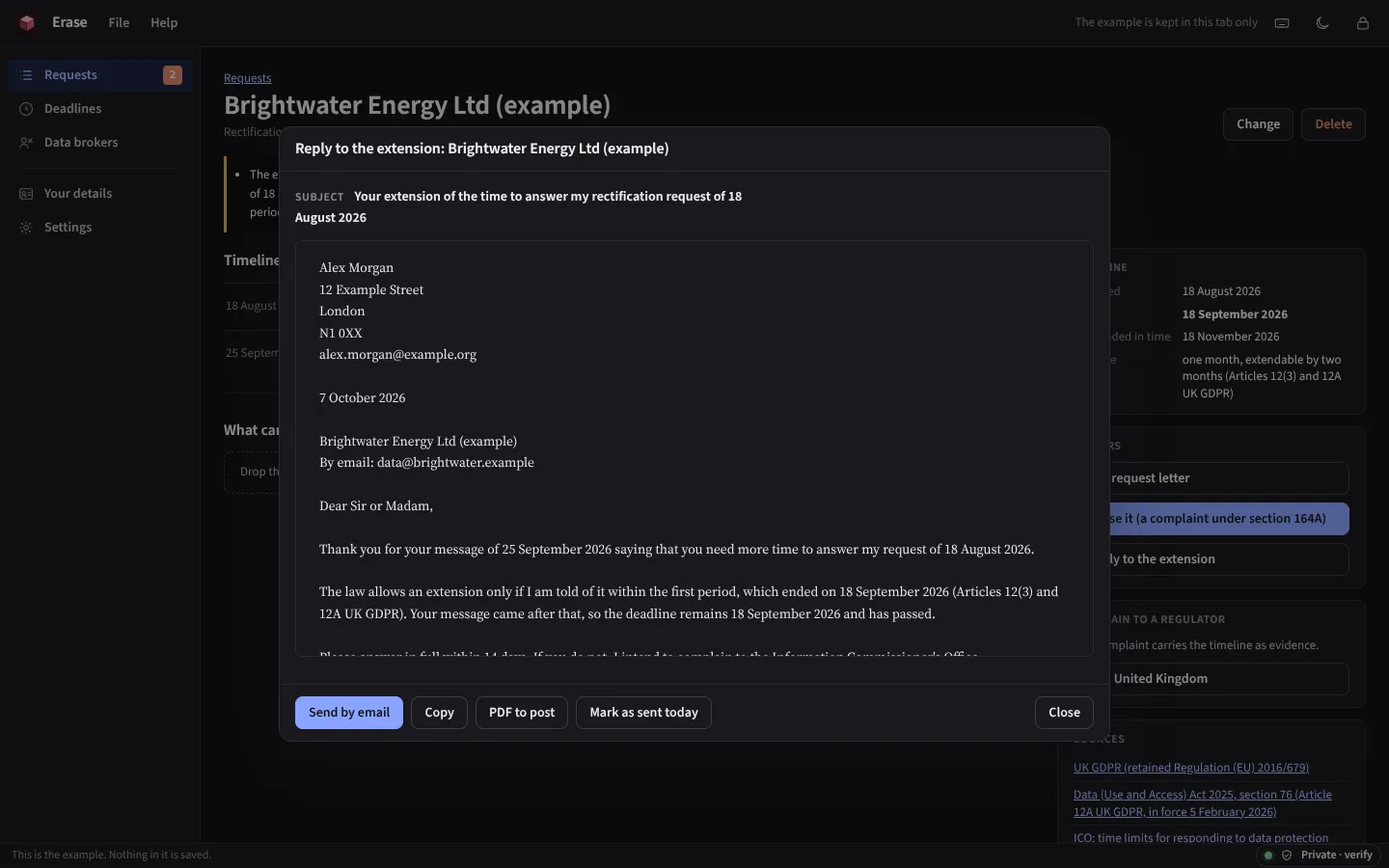Open the Help menu
1389x868 pixels.
(x=164, y=23)
